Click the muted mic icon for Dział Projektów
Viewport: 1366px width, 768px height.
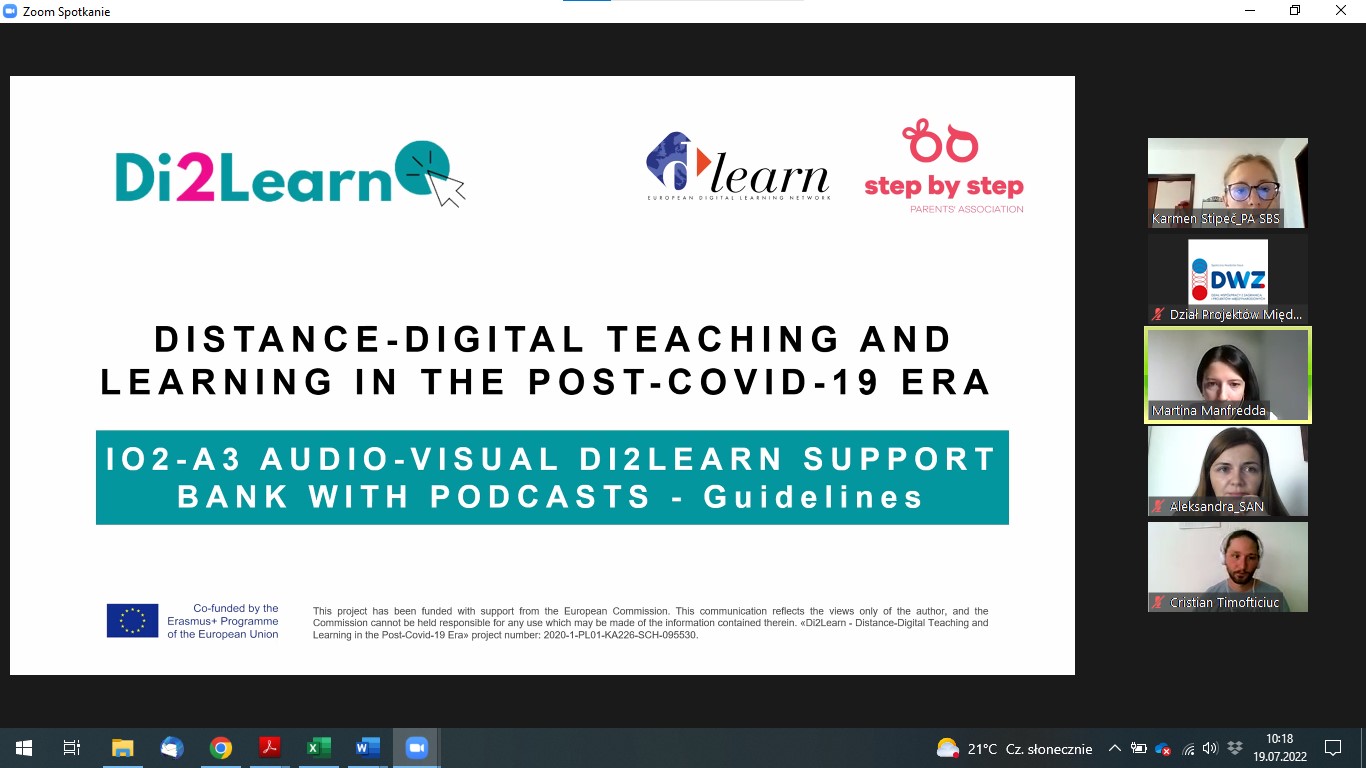point(1158,314)
